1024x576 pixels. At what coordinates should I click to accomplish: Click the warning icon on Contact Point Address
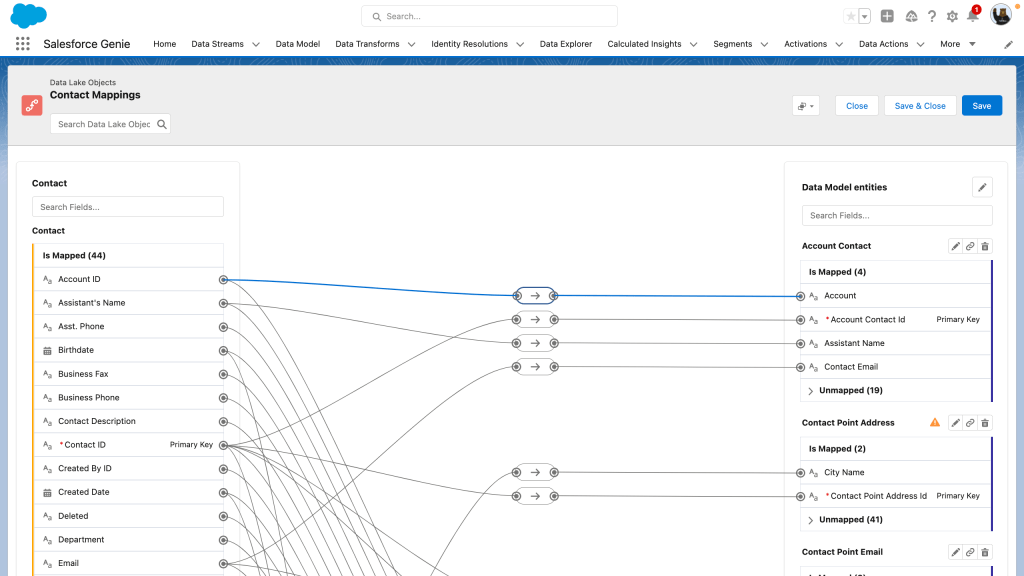935,423
